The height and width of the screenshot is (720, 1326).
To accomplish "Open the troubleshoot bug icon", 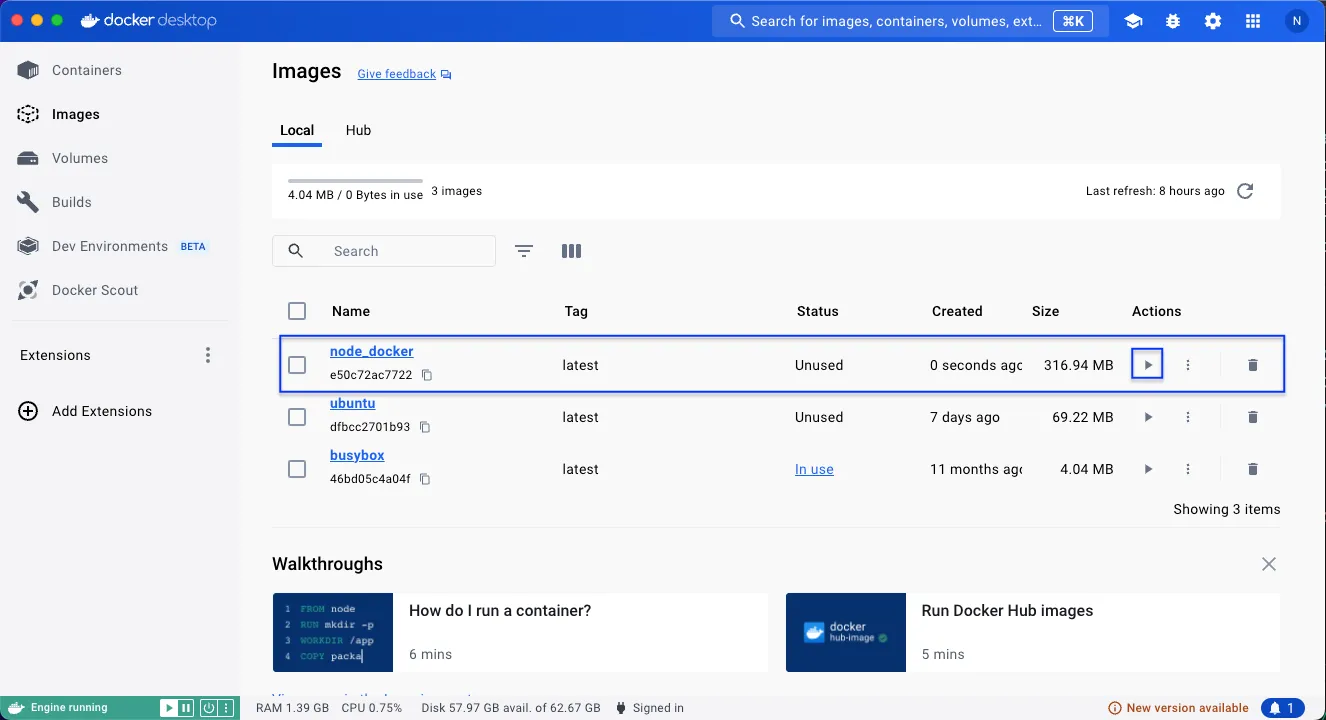I will pos(1173,21).
